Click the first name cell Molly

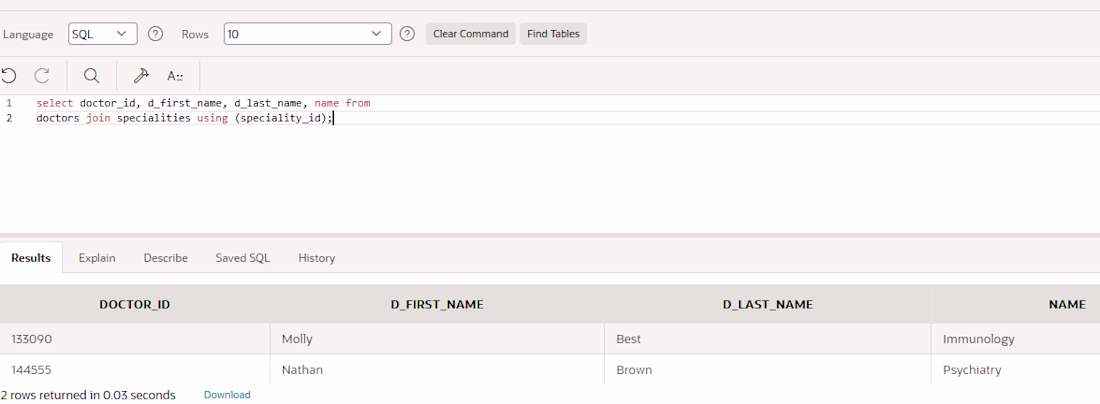click(437, 339)
